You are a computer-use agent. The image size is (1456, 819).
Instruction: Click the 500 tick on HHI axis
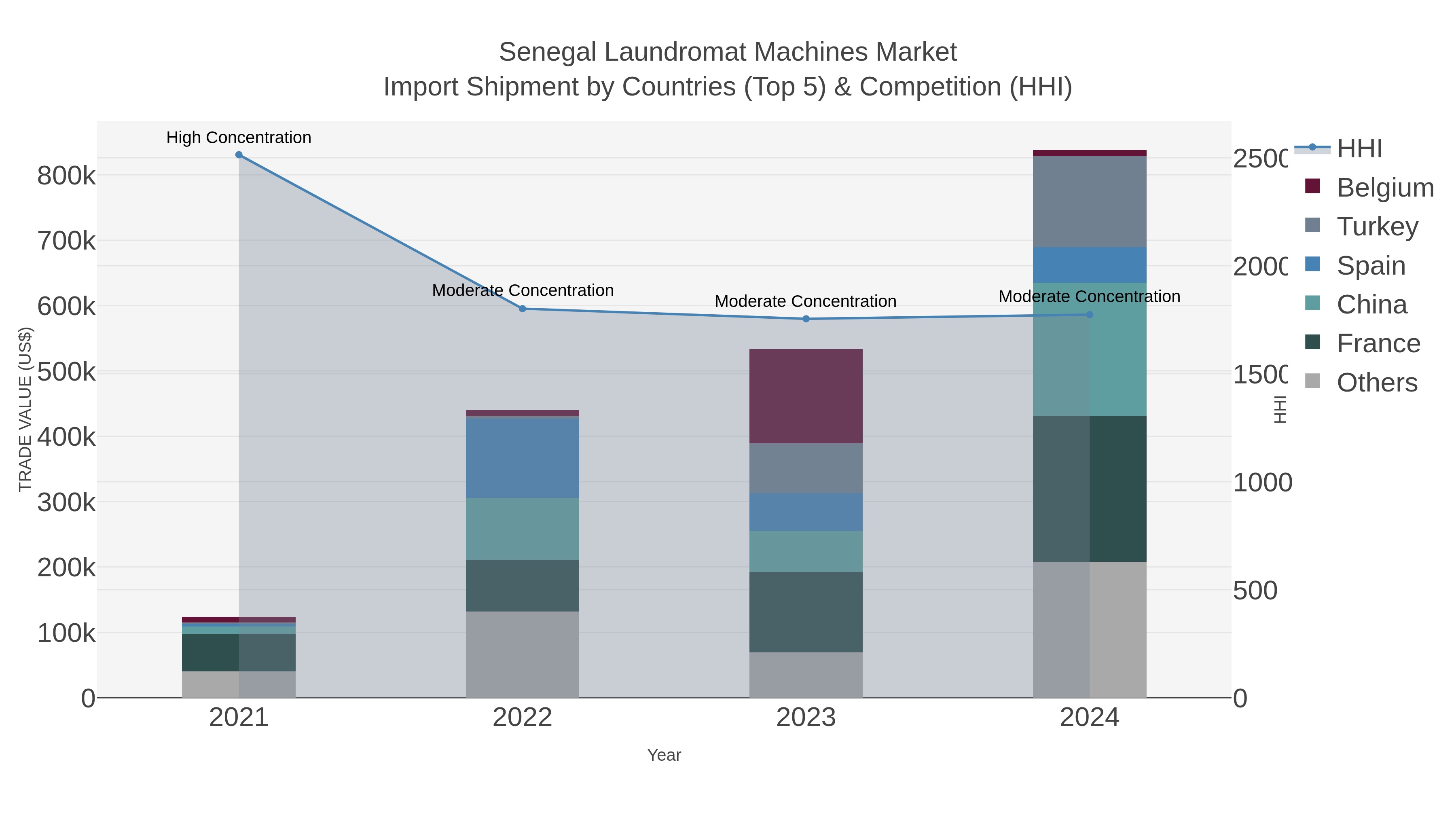(x=1255, y=590)
